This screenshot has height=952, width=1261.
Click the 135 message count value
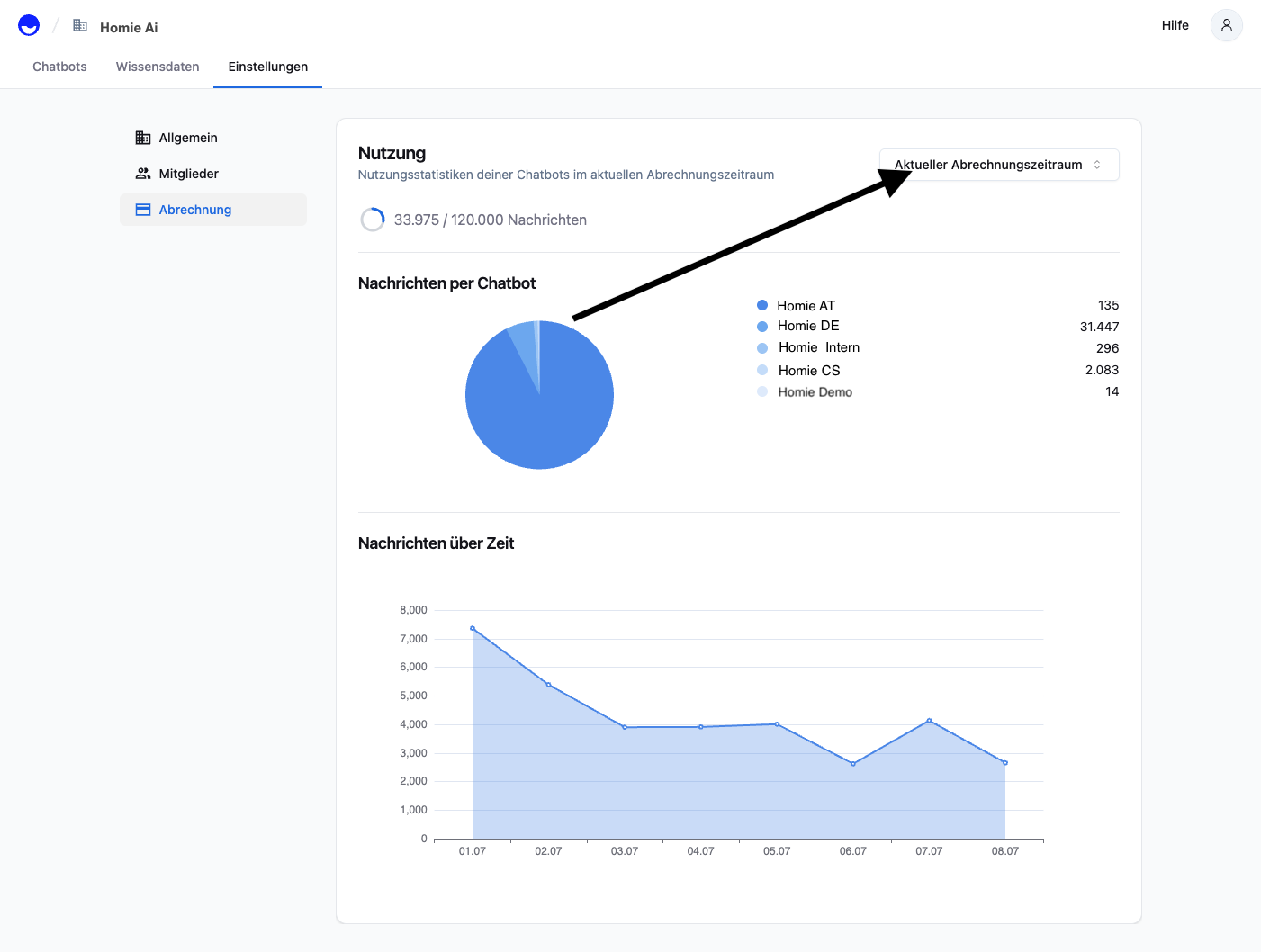click(x=1109, y=305)
